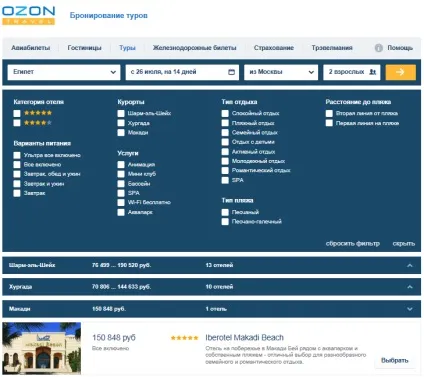This screenshot has width=424, height=377.
Task: Click the Бронирование туров heading
Action: 109,15
